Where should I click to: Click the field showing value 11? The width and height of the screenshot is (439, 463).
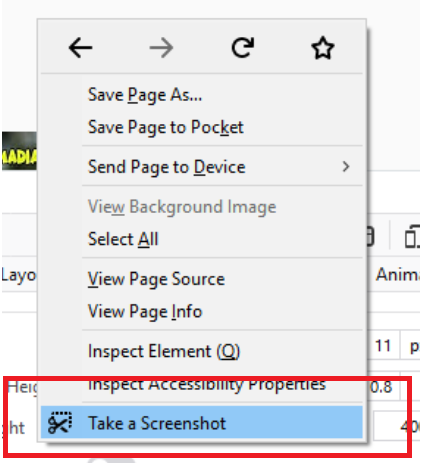(x=383, y=346)
